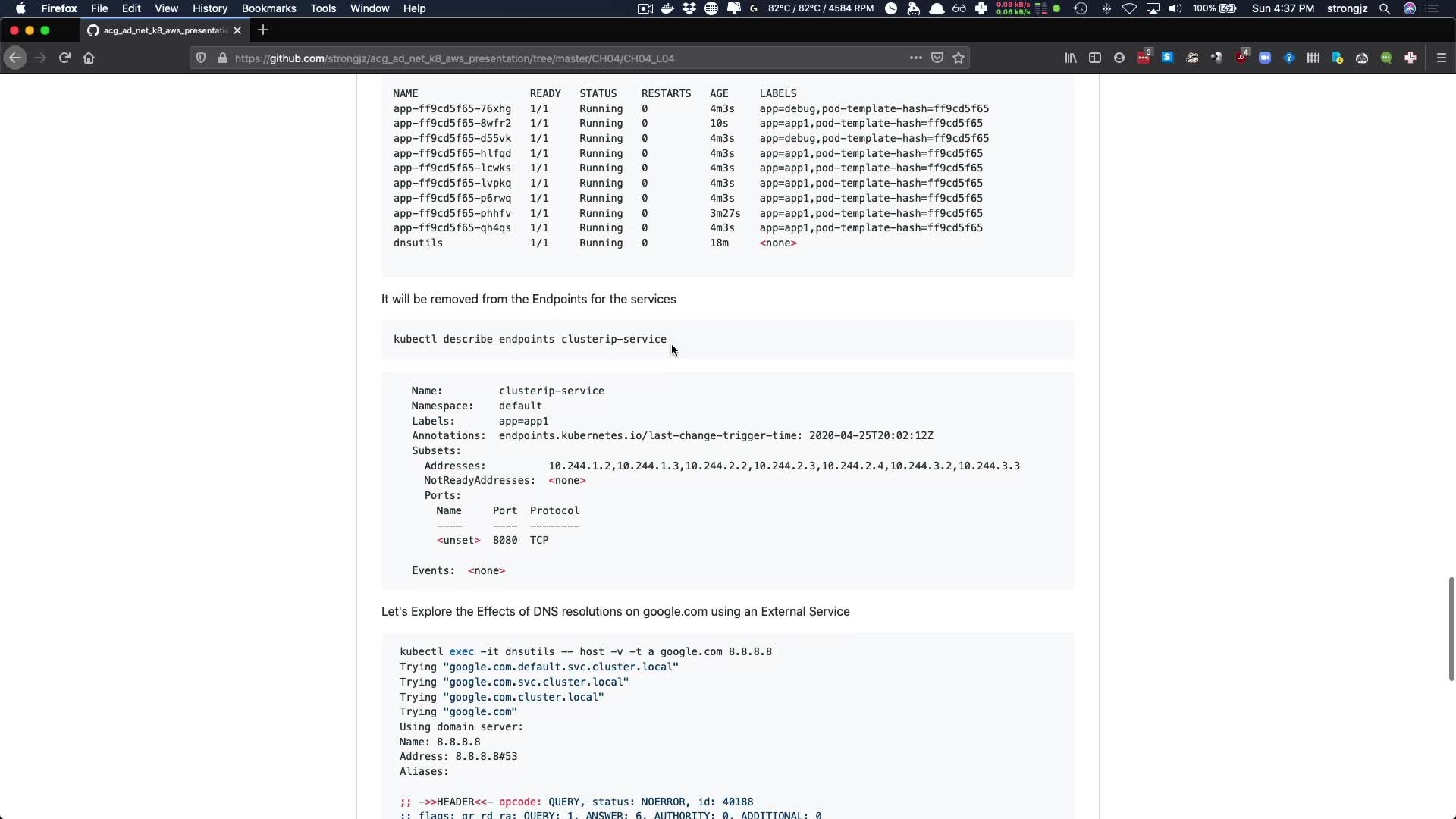Reload the current GitHub page
Viewport: 1456px width, 819px height.
coord(64,58)
